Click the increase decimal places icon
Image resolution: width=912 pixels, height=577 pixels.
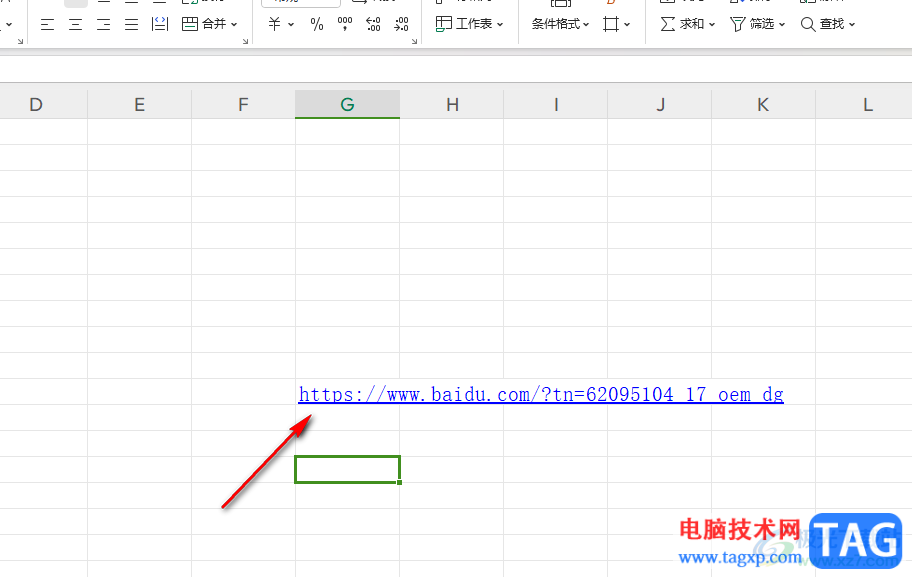[373, 24]
